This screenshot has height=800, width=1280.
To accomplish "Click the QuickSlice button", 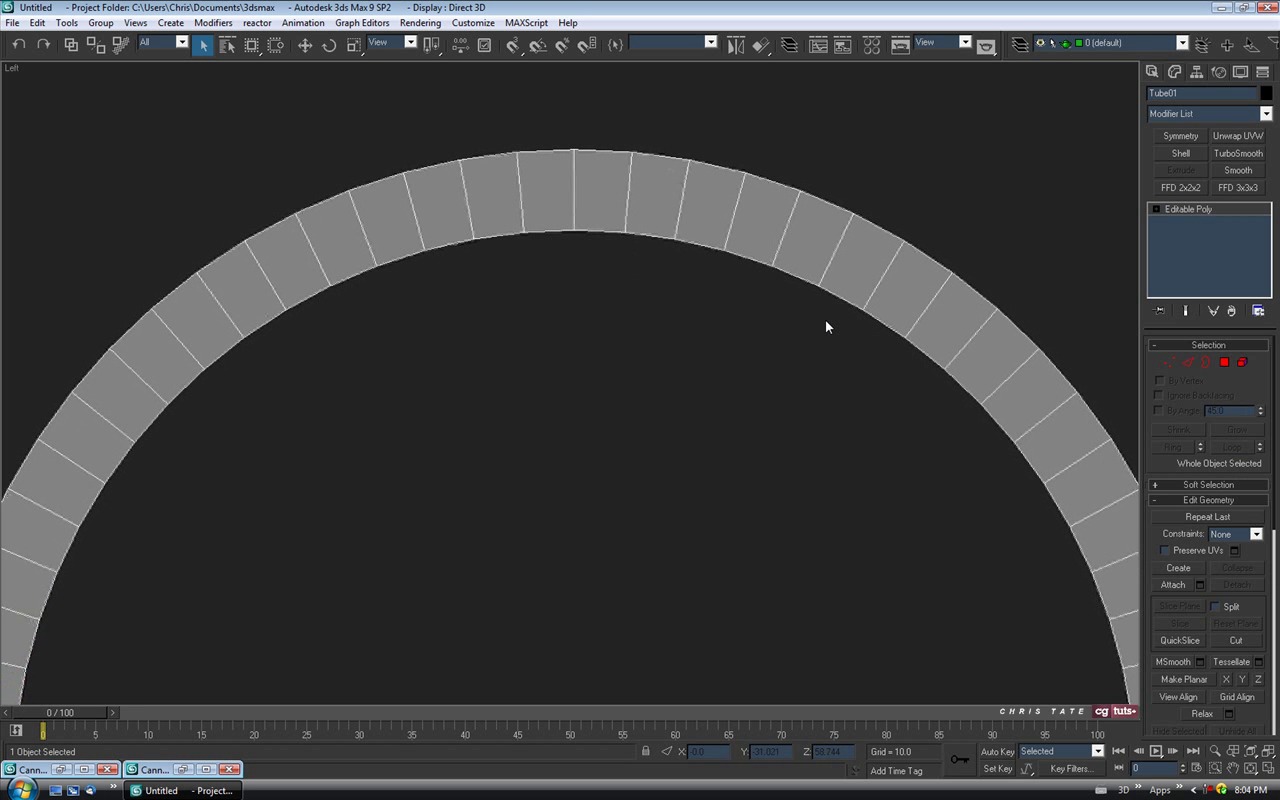I will tap(1180, 641).
